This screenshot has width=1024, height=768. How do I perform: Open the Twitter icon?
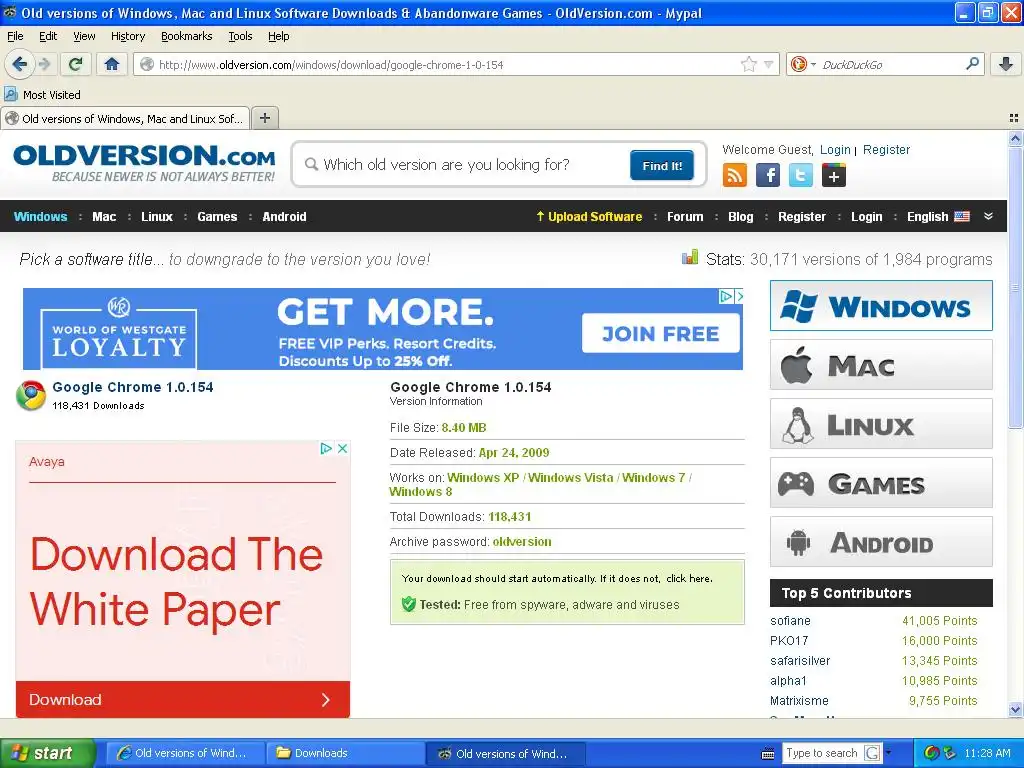[801, 175]
